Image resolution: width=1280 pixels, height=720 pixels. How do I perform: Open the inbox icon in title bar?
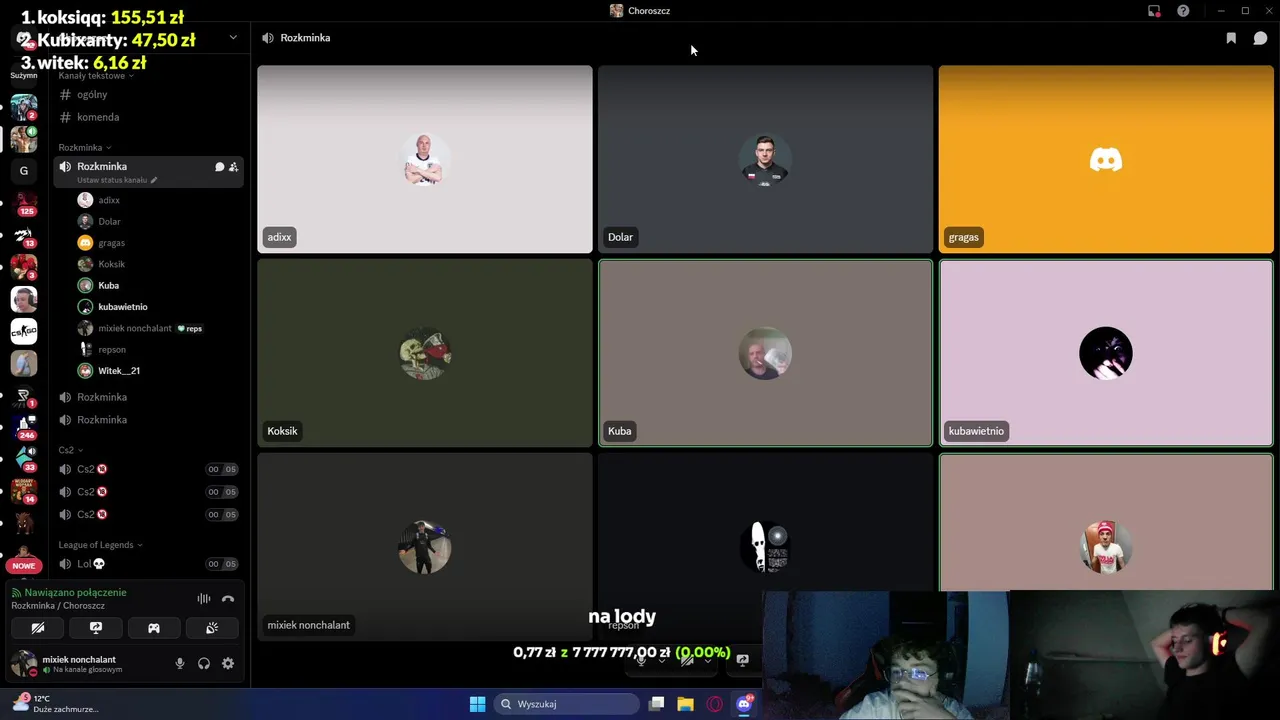click(x=1154, y=11)
